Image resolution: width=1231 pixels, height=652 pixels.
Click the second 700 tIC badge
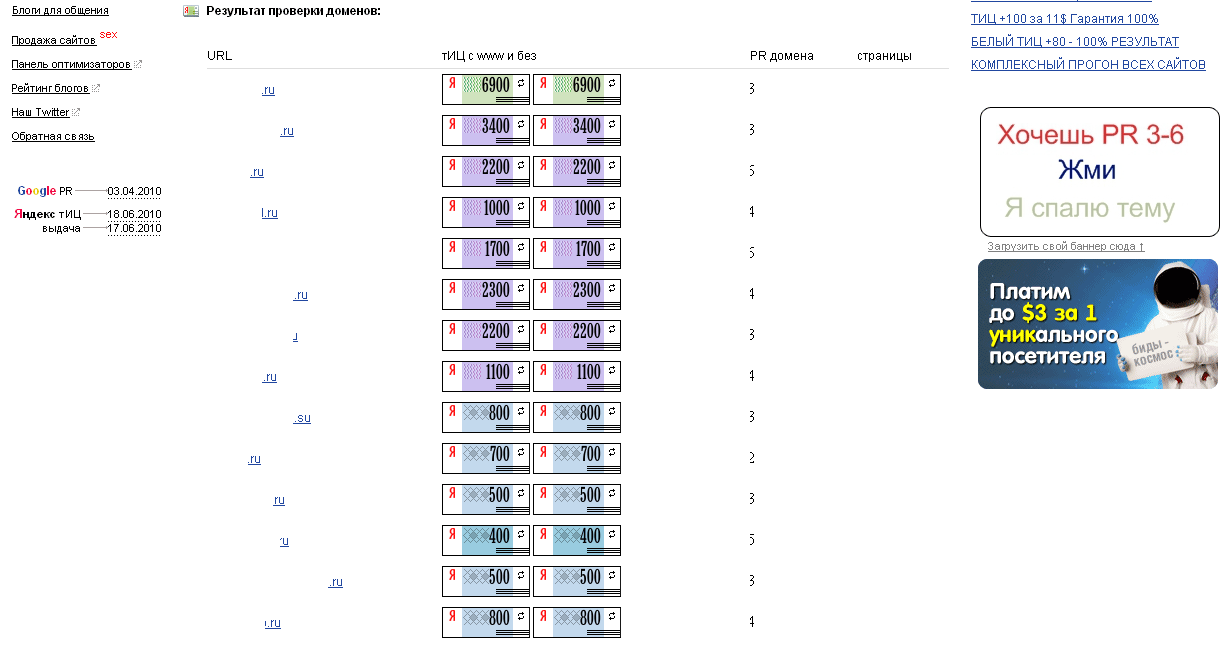click(x=577, y=458)
